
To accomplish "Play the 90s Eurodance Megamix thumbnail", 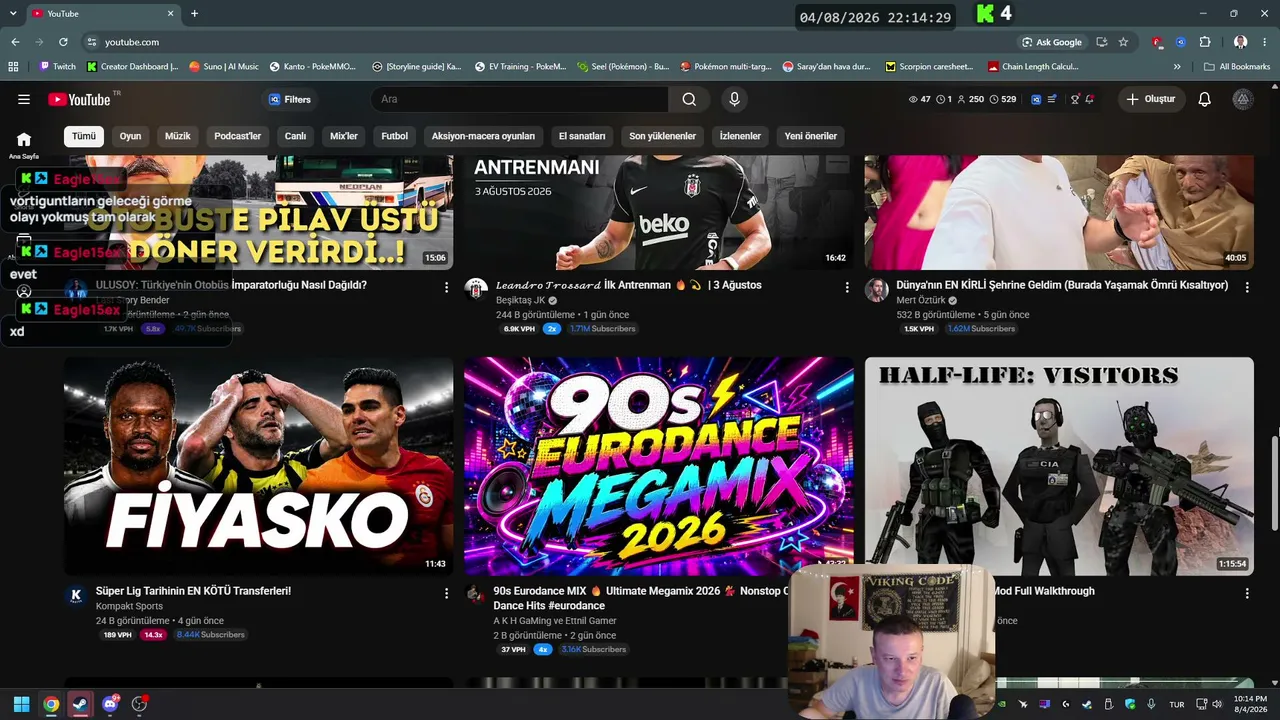I will pyautogui.click(x=659, y=466).
